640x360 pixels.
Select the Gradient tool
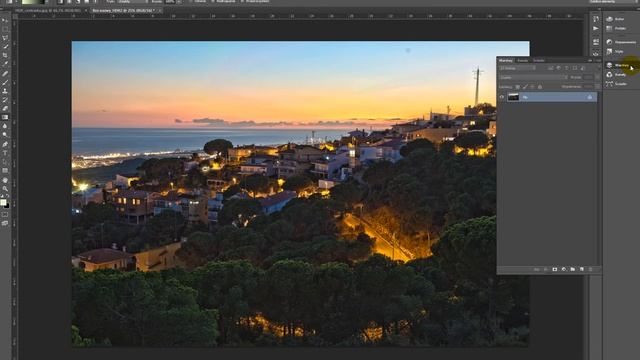coord(5,118)
